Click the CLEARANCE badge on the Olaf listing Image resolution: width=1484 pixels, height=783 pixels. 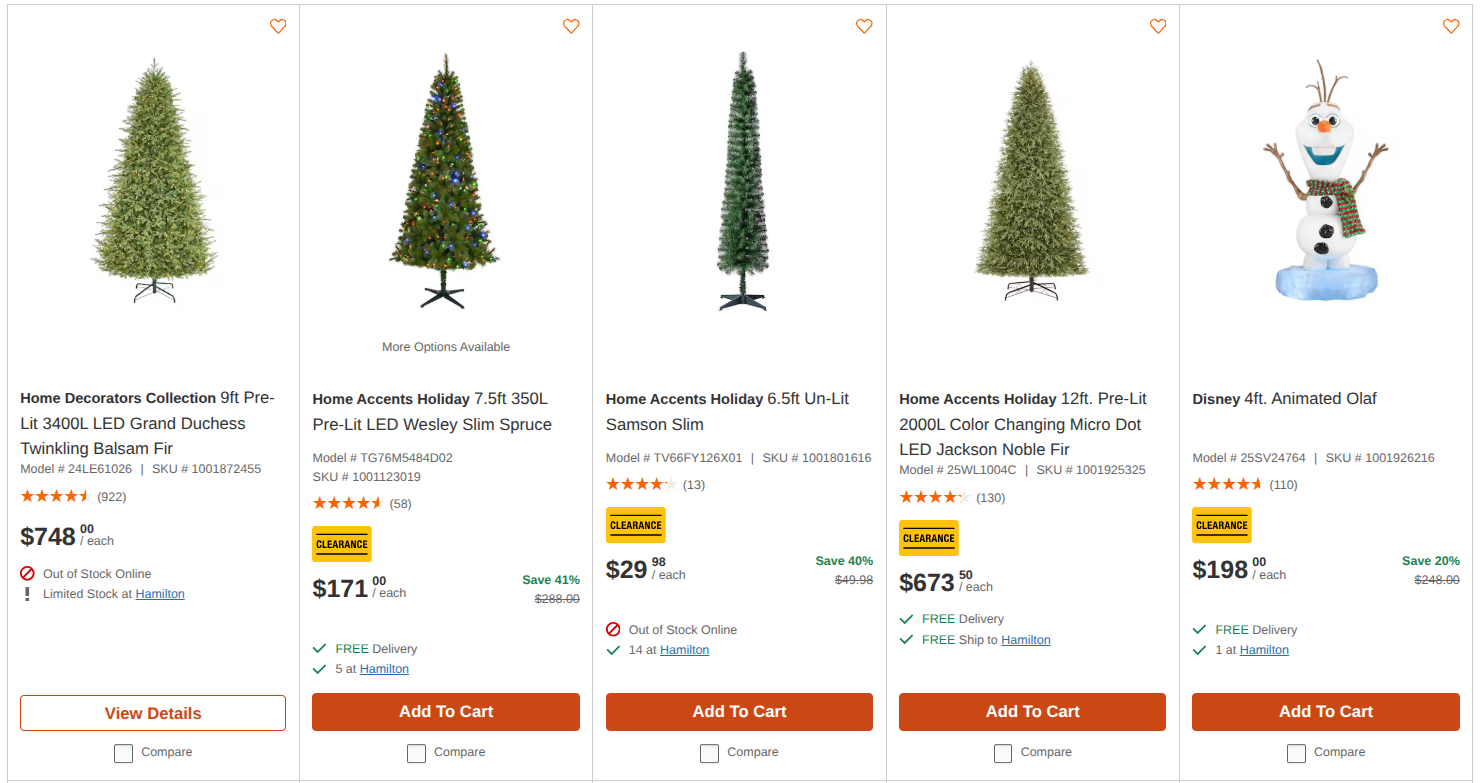(x=1221, y=525)
